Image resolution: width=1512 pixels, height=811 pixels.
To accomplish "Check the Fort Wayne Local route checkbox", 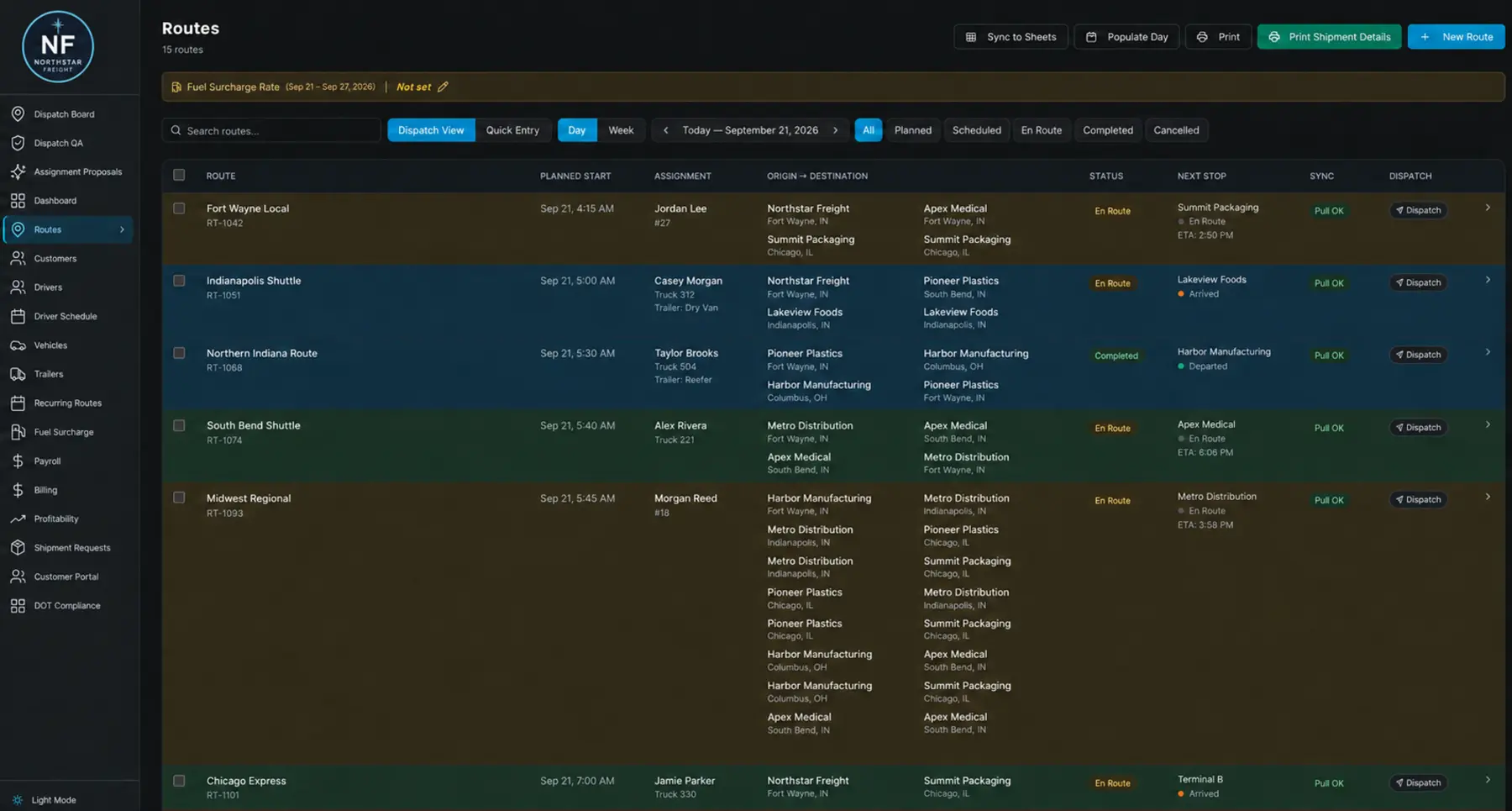I will tap(179, 208).
